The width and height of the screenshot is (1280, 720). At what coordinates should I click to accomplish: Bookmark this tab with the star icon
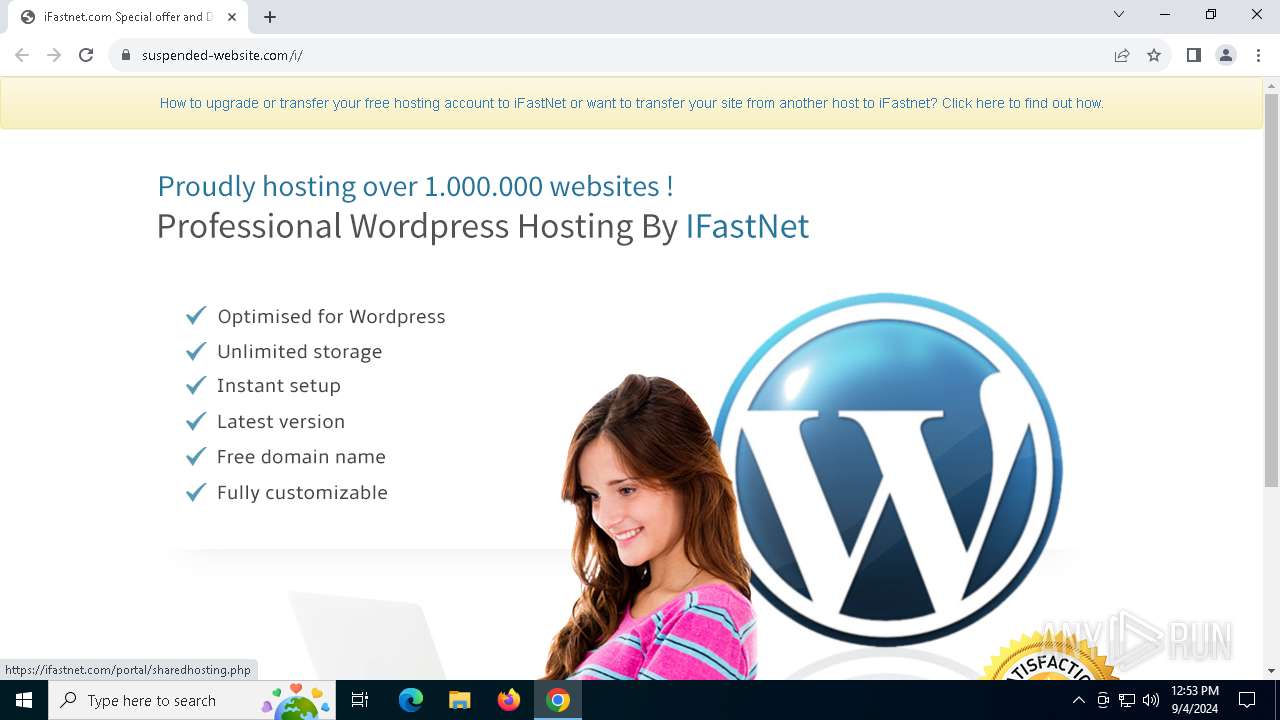click(x=1154, y=55)
